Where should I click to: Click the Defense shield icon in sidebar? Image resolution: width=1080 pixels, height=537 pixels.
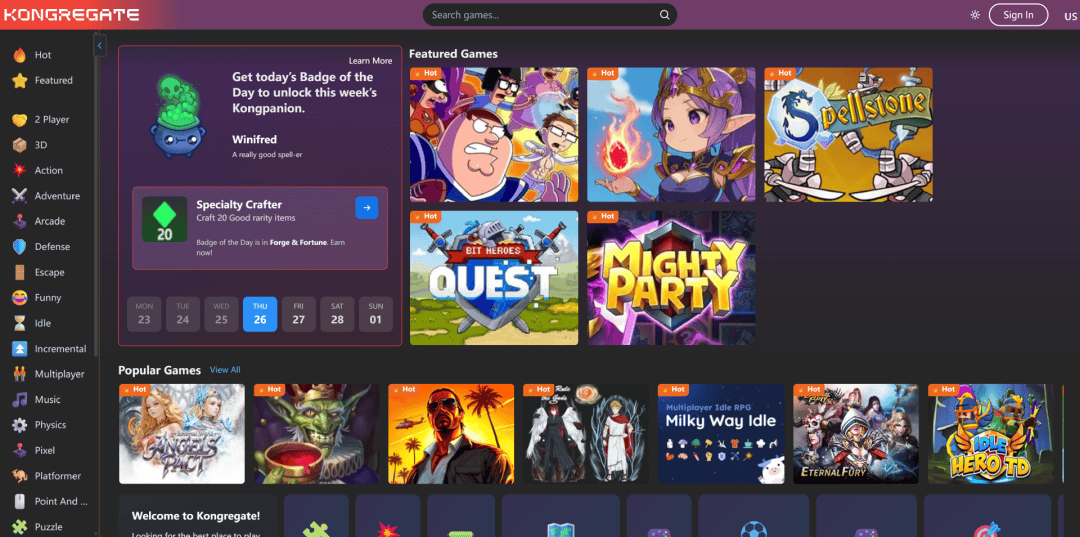point(19,247)
